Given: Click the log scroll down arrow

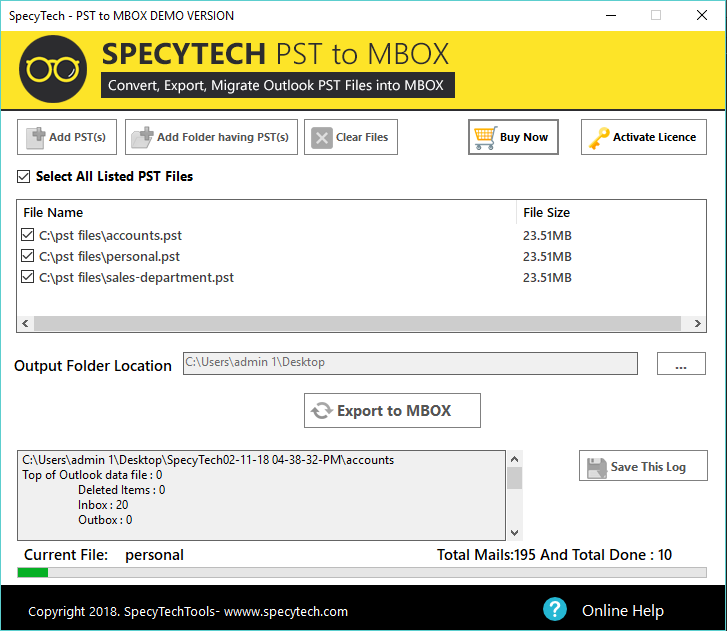Looking at the screenshot, I should point(514,533).
